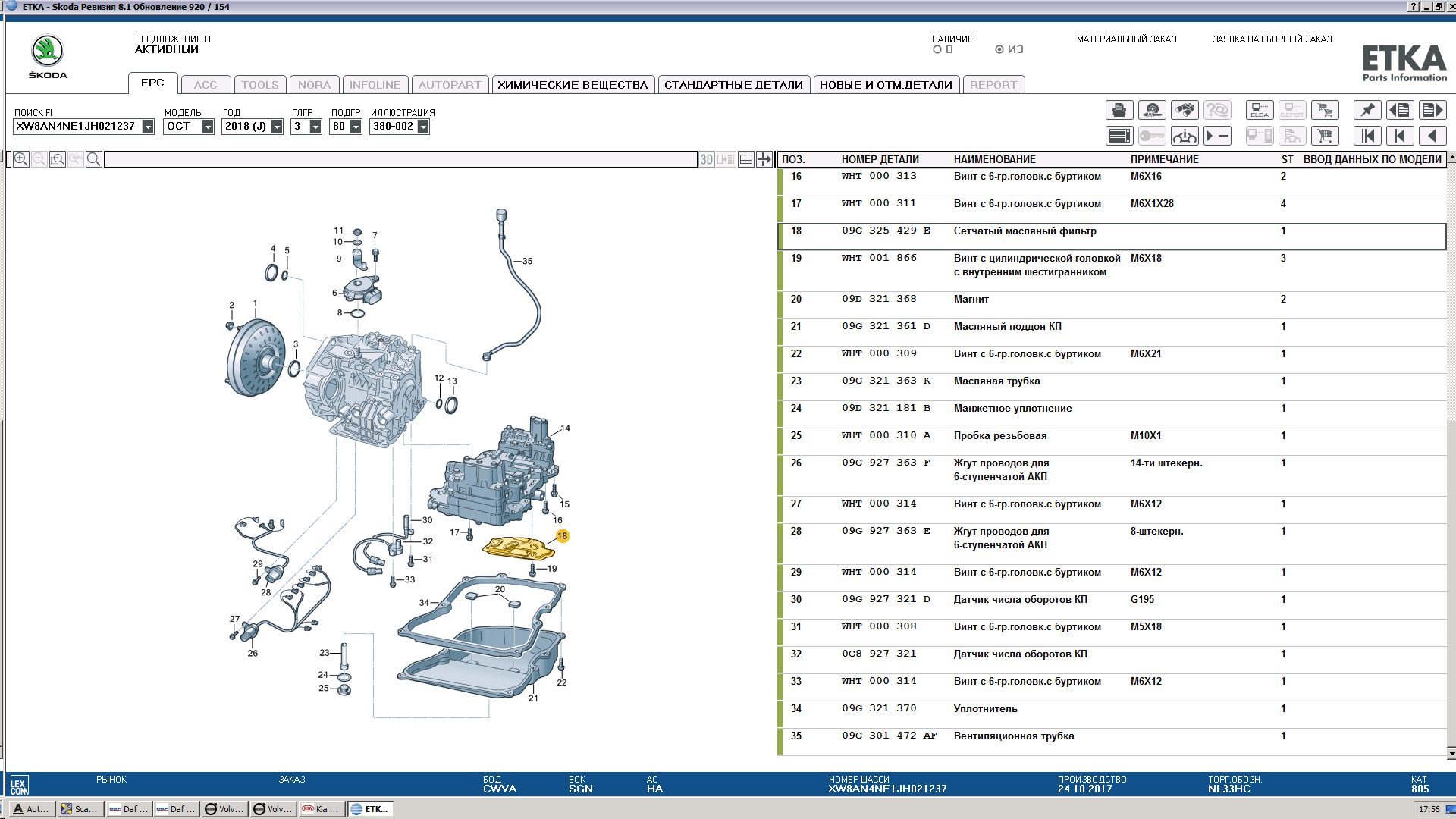Image resolution: width=1456 pixels, height=819 pixels.
Task: Click the printer icon button
Action: pos(1119,111)
